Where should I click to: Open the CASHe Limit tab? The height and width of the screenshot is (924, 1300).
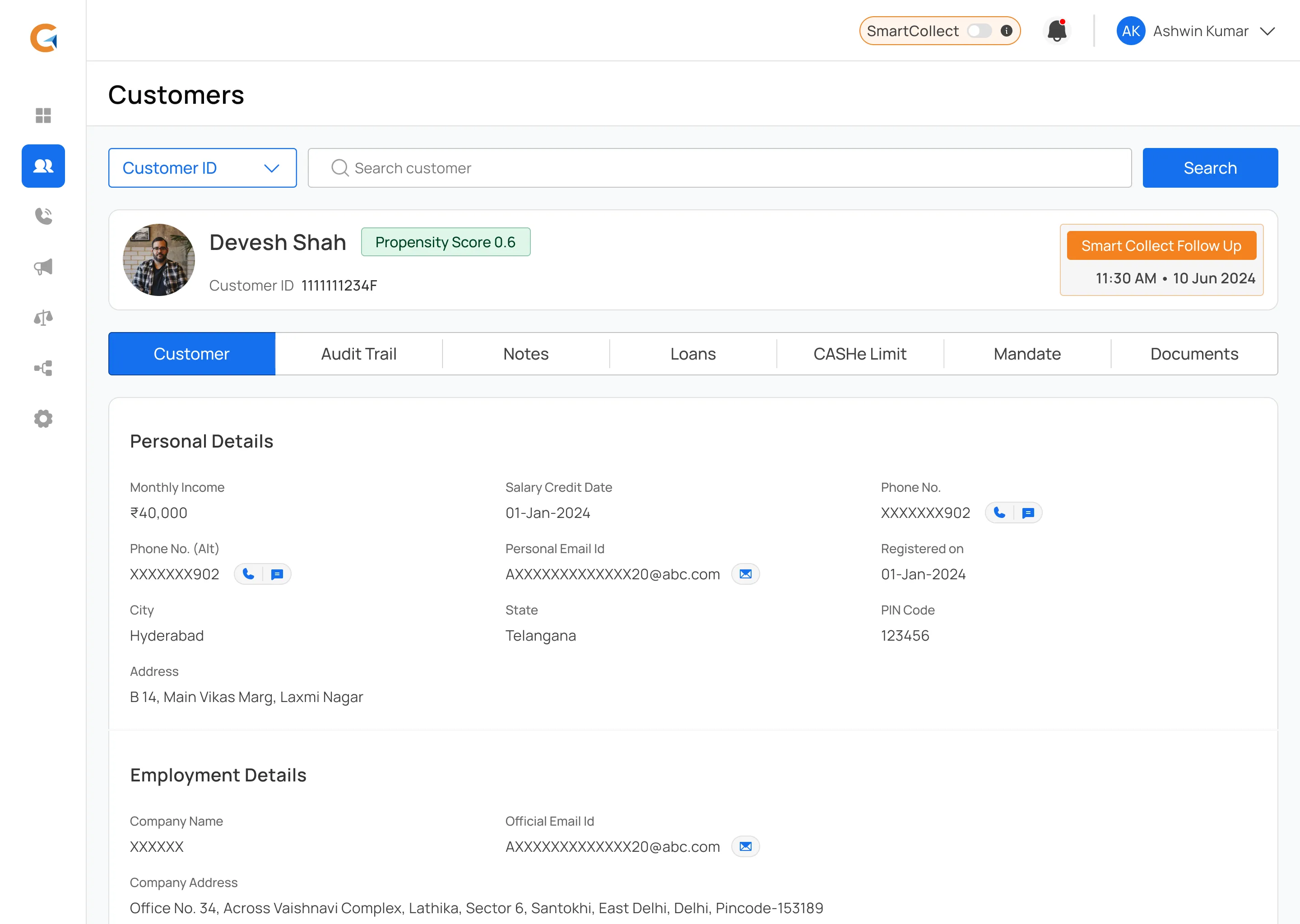click(859, 354)
